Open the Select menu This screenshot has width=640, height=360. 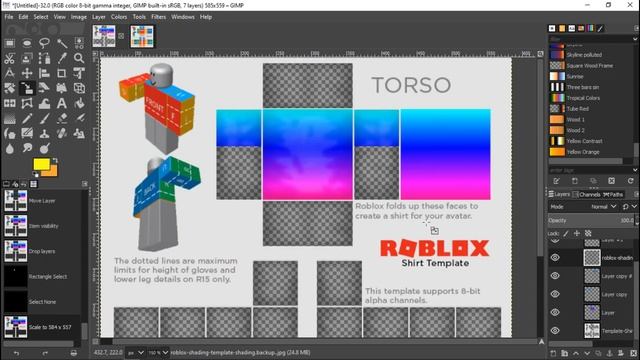click(x=41, y=17)
